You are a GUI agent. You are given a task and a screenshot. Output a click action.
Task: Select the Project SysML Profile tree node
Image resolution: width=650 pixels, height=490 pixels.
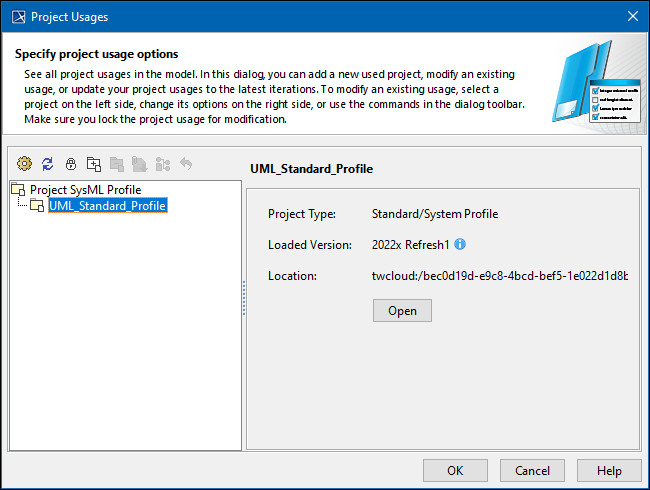click(85, 190)
